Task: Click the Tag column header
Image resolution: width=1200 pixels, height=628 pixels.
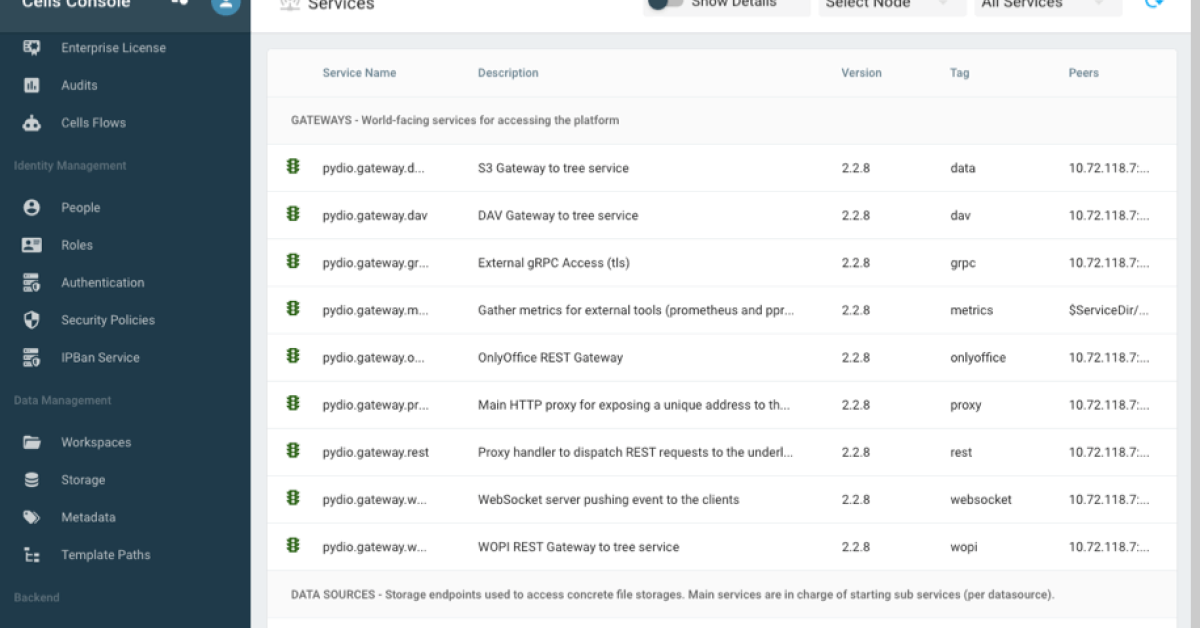Action: pos(959,73)
